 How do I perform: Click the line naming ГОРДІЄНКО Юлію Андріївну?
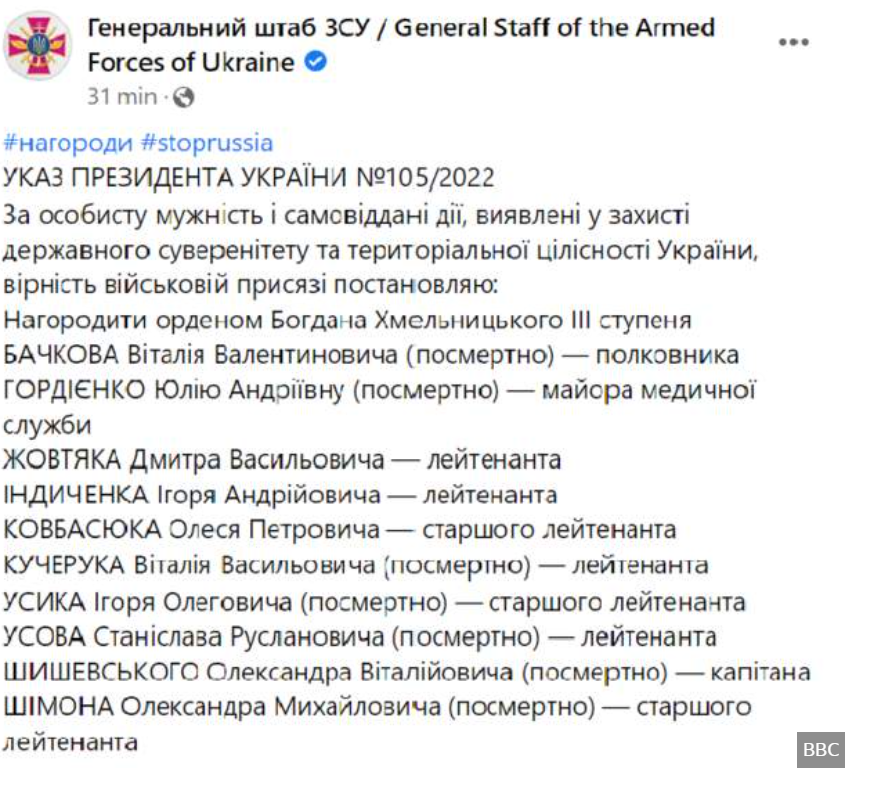[x=378, y=390]
